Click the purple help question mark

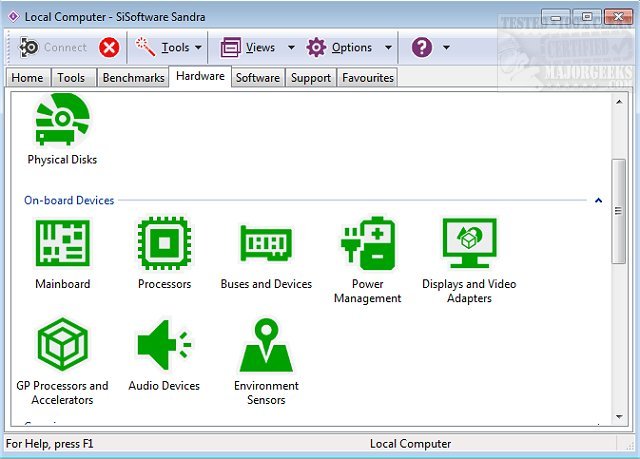pos(422,47)
